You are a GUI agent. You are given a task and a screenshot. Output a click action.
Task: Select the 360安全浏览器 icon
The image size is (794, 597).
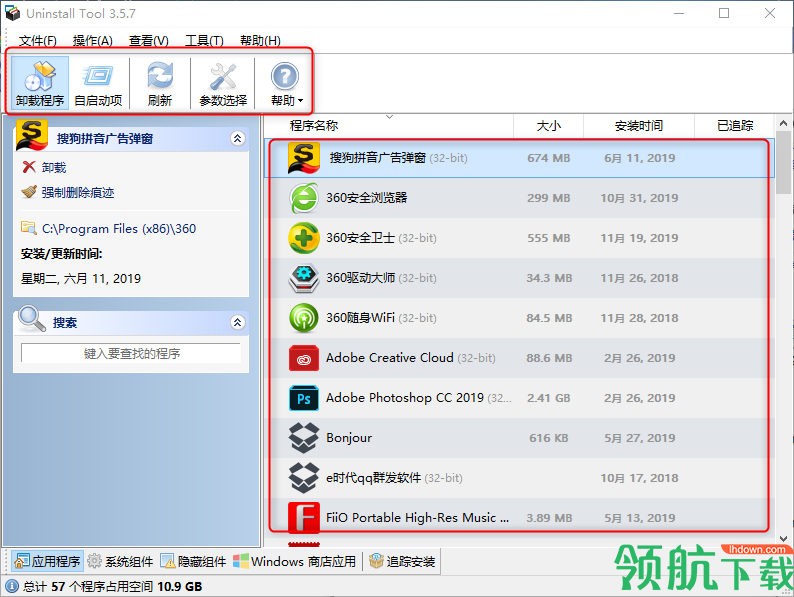(x=304, y=198)
